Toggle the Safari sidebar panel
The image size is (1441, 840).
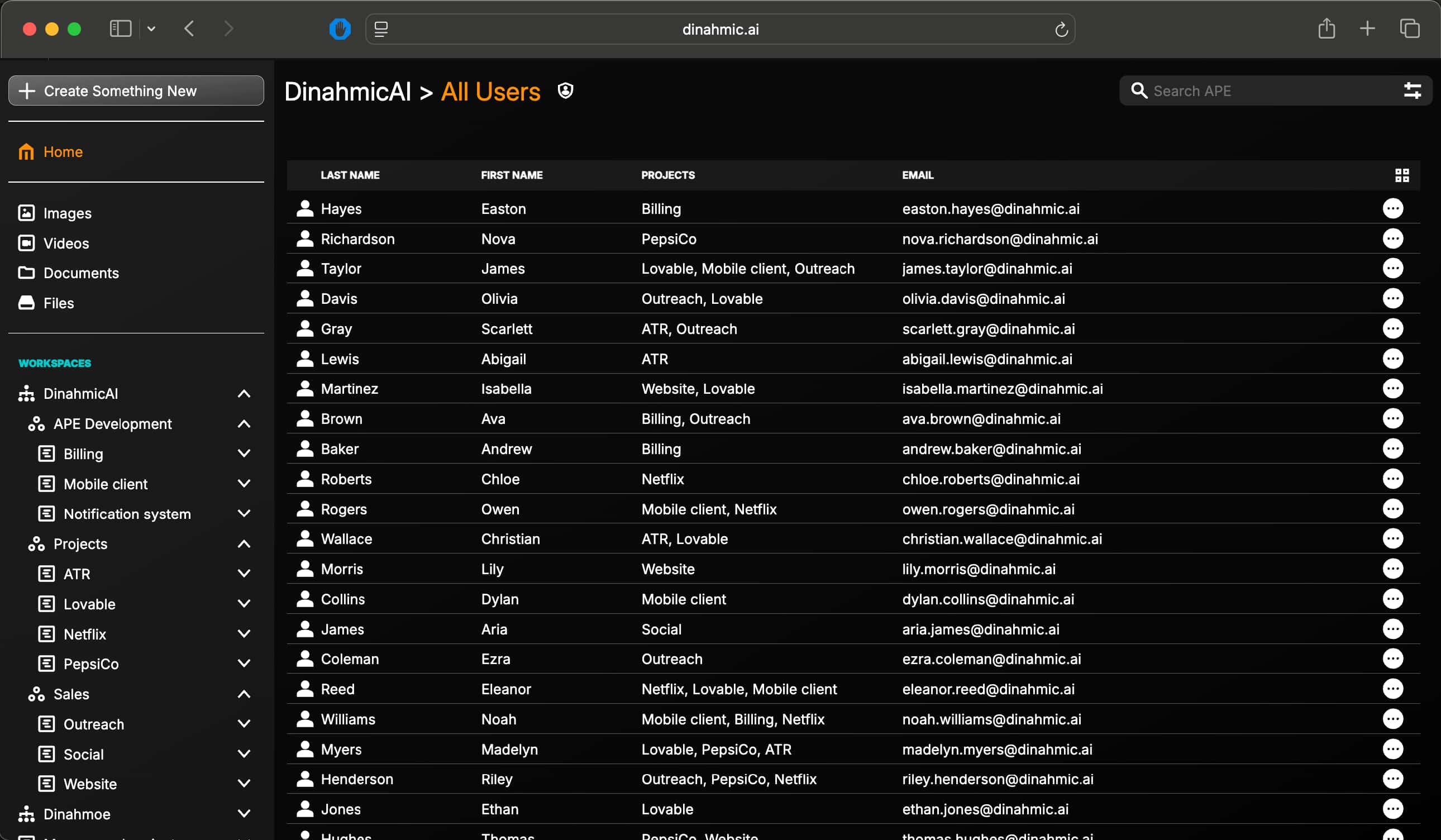coord(120,29)
